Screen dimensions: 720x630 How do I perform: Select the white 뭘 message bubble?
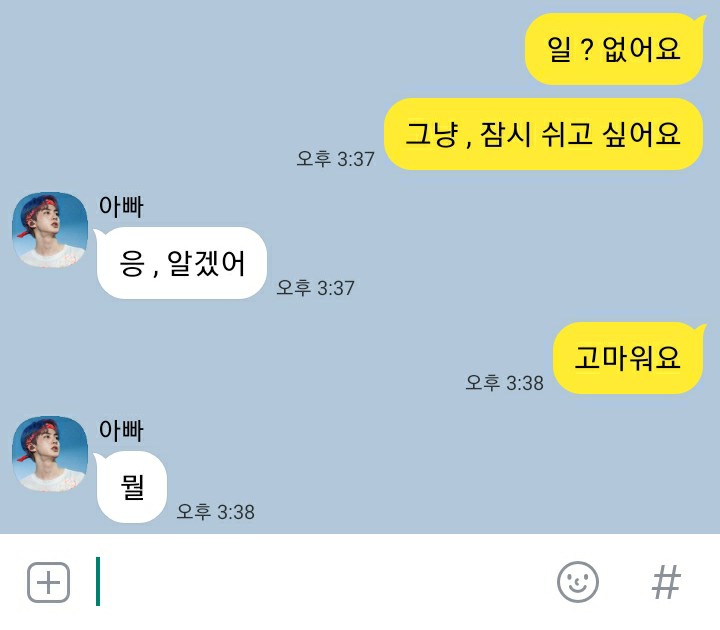pyautogui.click(x=131, y=487)
